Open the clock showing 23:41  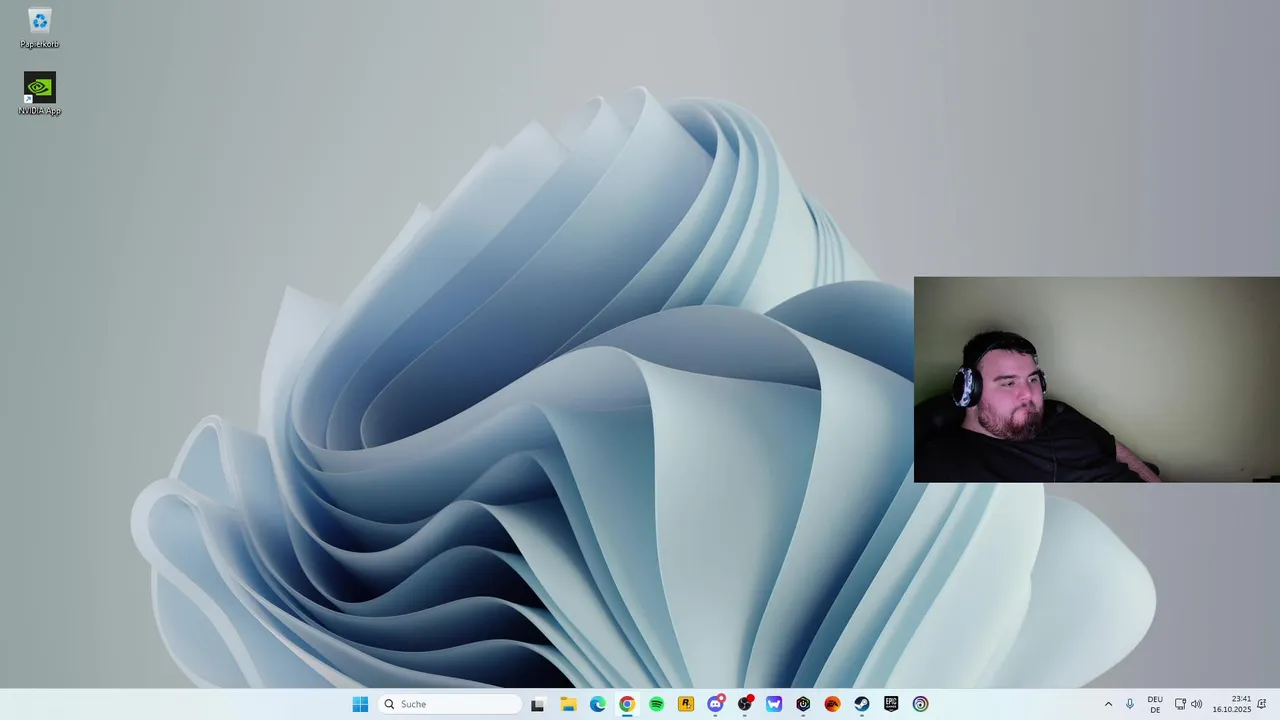point(1231,704)
